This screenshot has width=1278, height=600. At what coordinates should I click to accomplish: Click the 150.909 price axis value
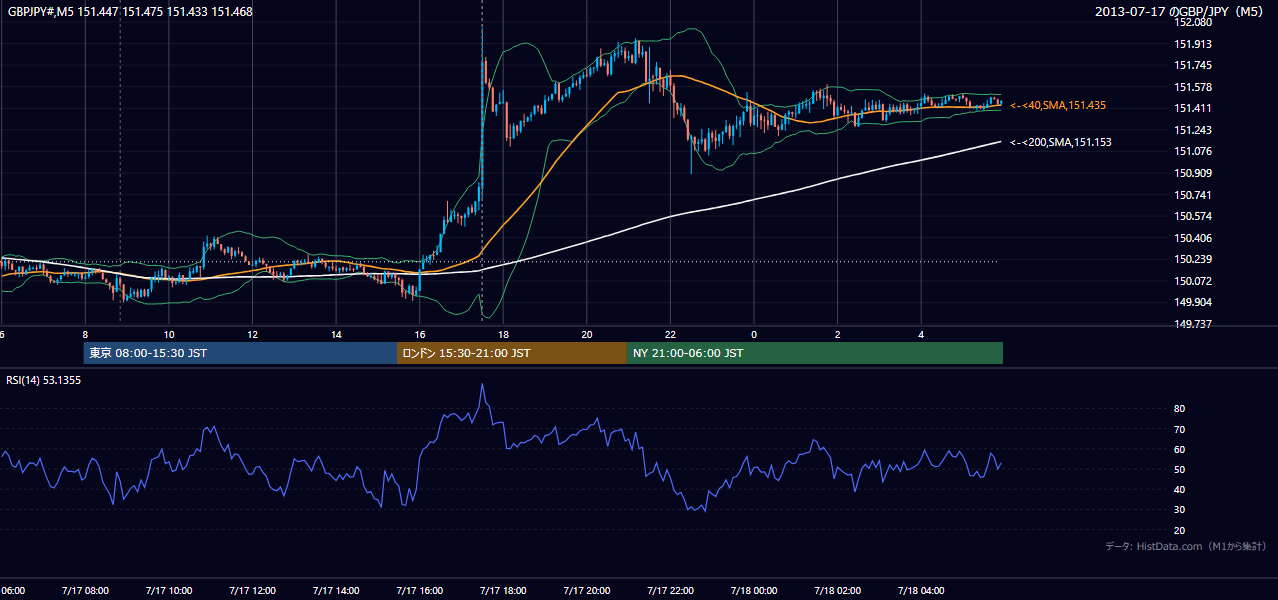[x=1192, y=173]
